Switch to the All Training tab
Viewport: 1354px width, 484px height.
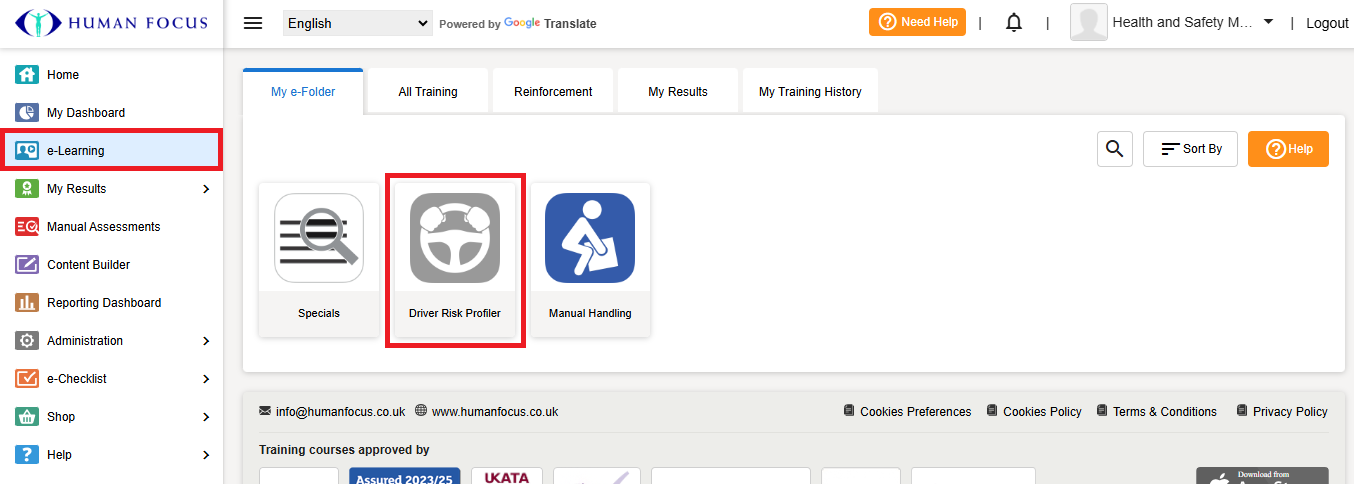pos(428,92)
